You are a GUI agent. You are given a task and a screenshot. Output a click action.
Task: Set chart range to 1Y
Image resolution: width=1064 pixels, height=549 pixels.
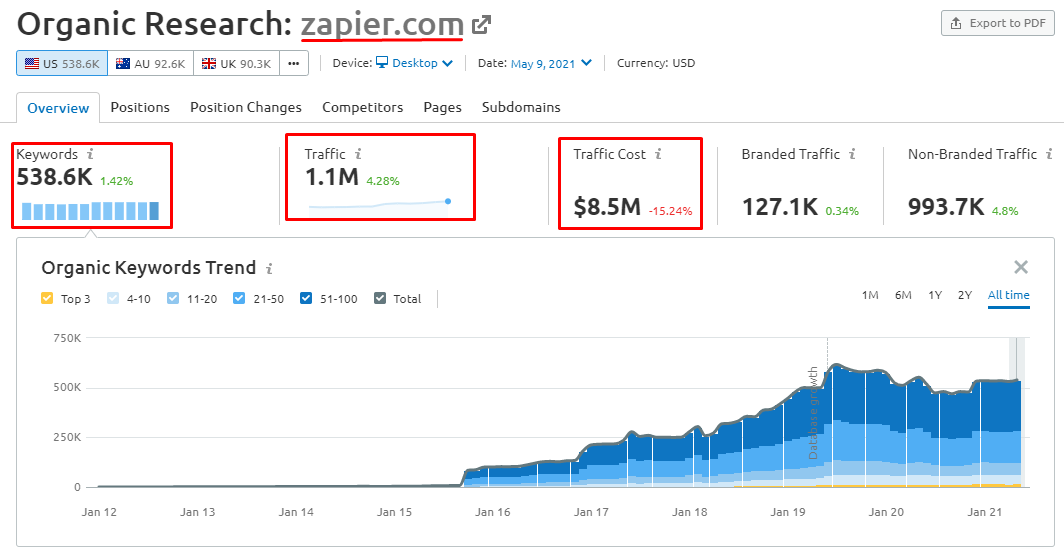tap(935, 295)
